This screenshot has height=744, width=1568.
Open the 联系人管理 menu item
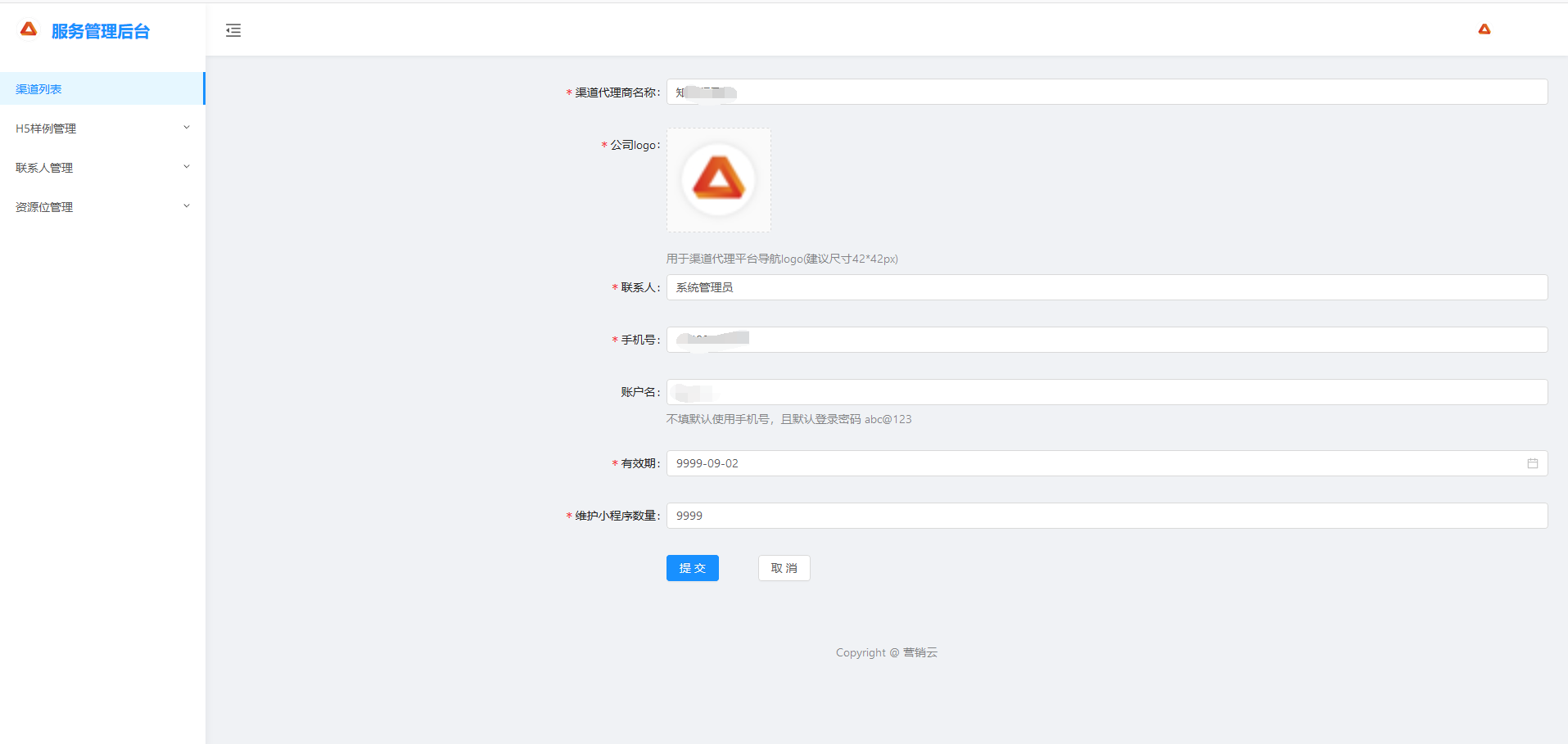[102, 167]
